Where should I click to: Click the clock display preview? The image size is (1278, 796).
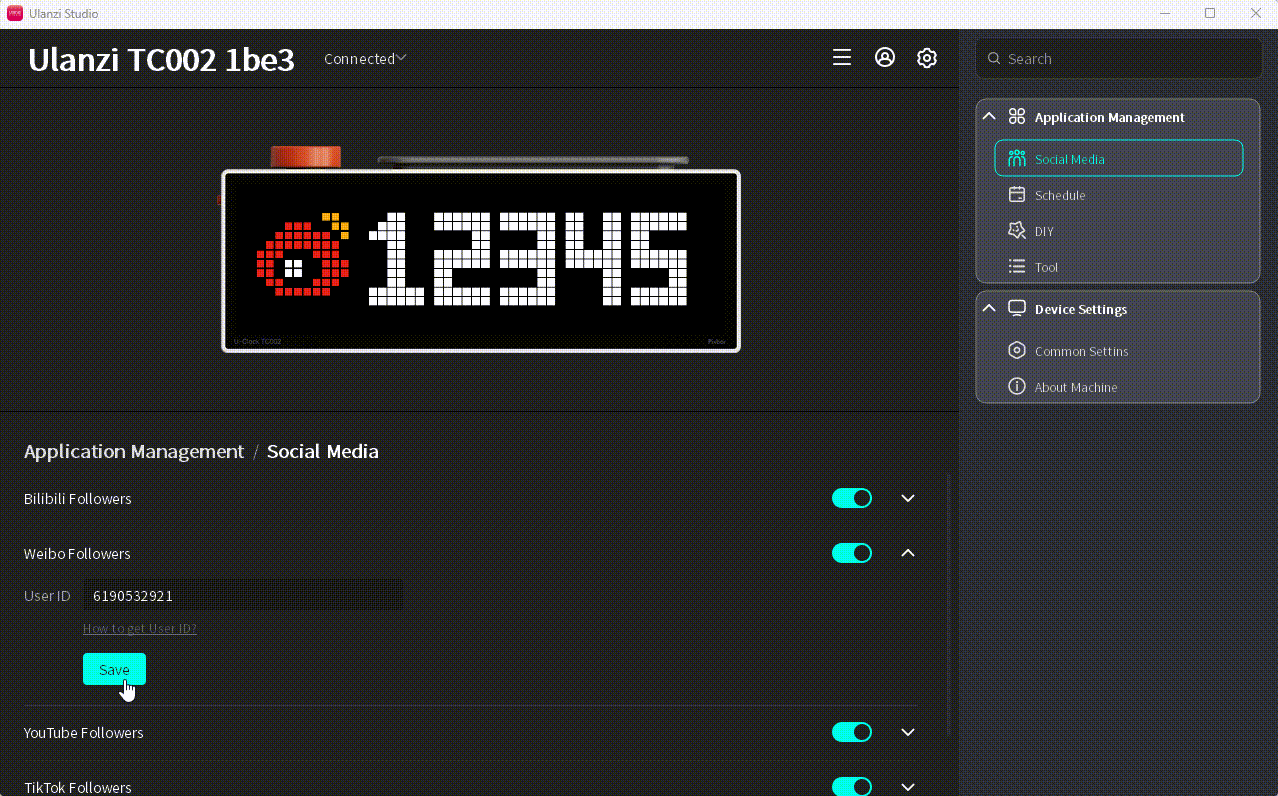click(x=481, y=260)
